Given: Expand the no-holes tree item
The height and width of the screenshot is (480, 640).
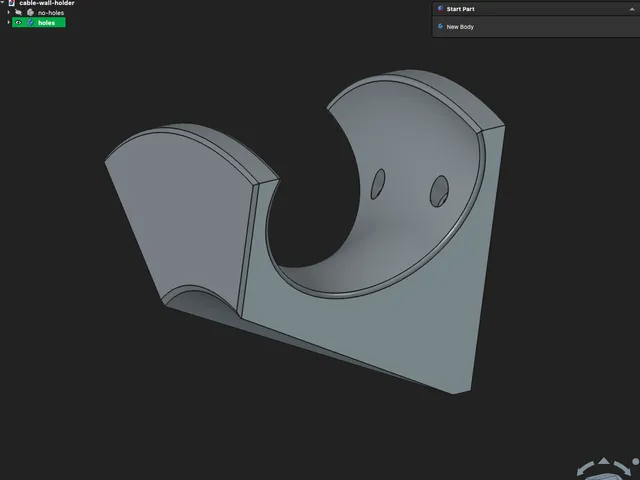Looking at the screenshot, I should pos(9,13).
